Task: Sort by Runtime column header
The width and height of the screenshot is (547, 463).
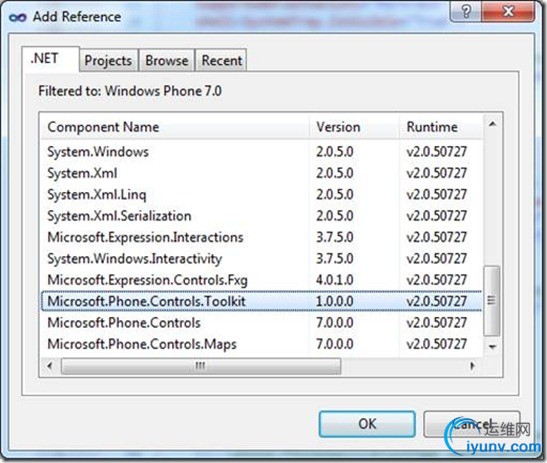Action: [x=441, y=127]
